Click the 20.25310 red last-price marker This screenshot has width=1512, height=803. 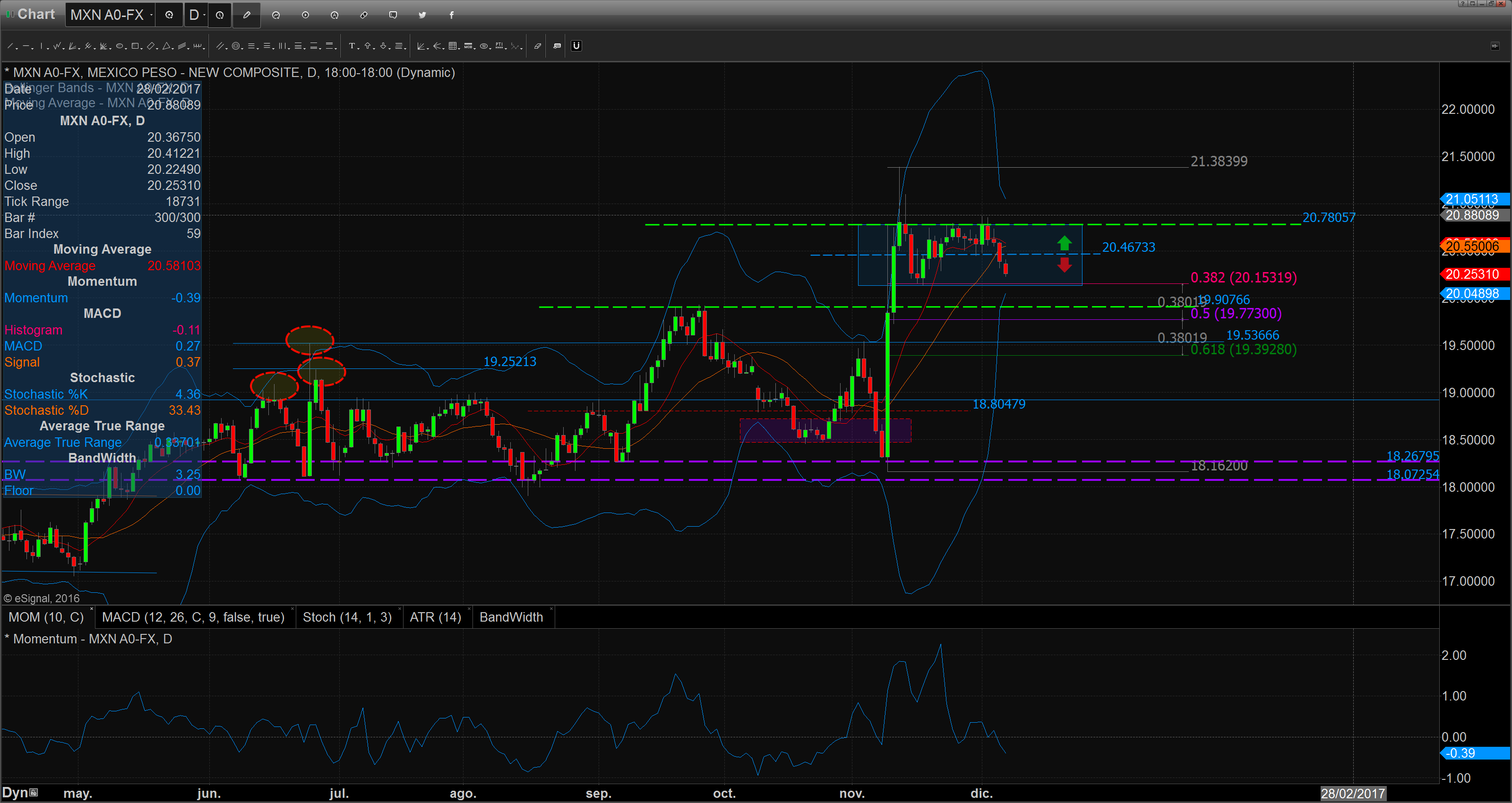tap(1475, 274)
